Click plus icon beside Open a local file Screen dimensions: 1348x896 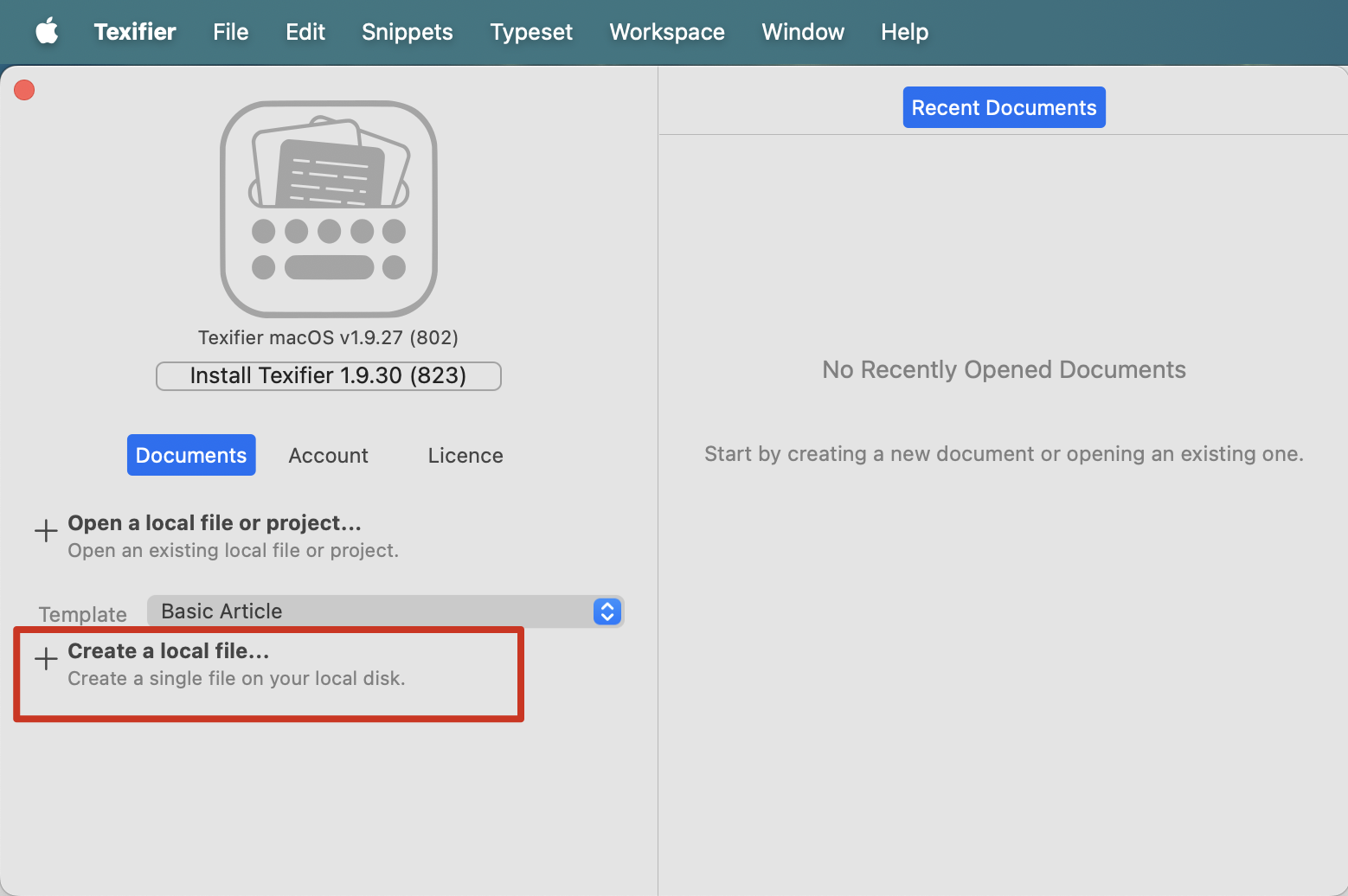tap(46, 530)
